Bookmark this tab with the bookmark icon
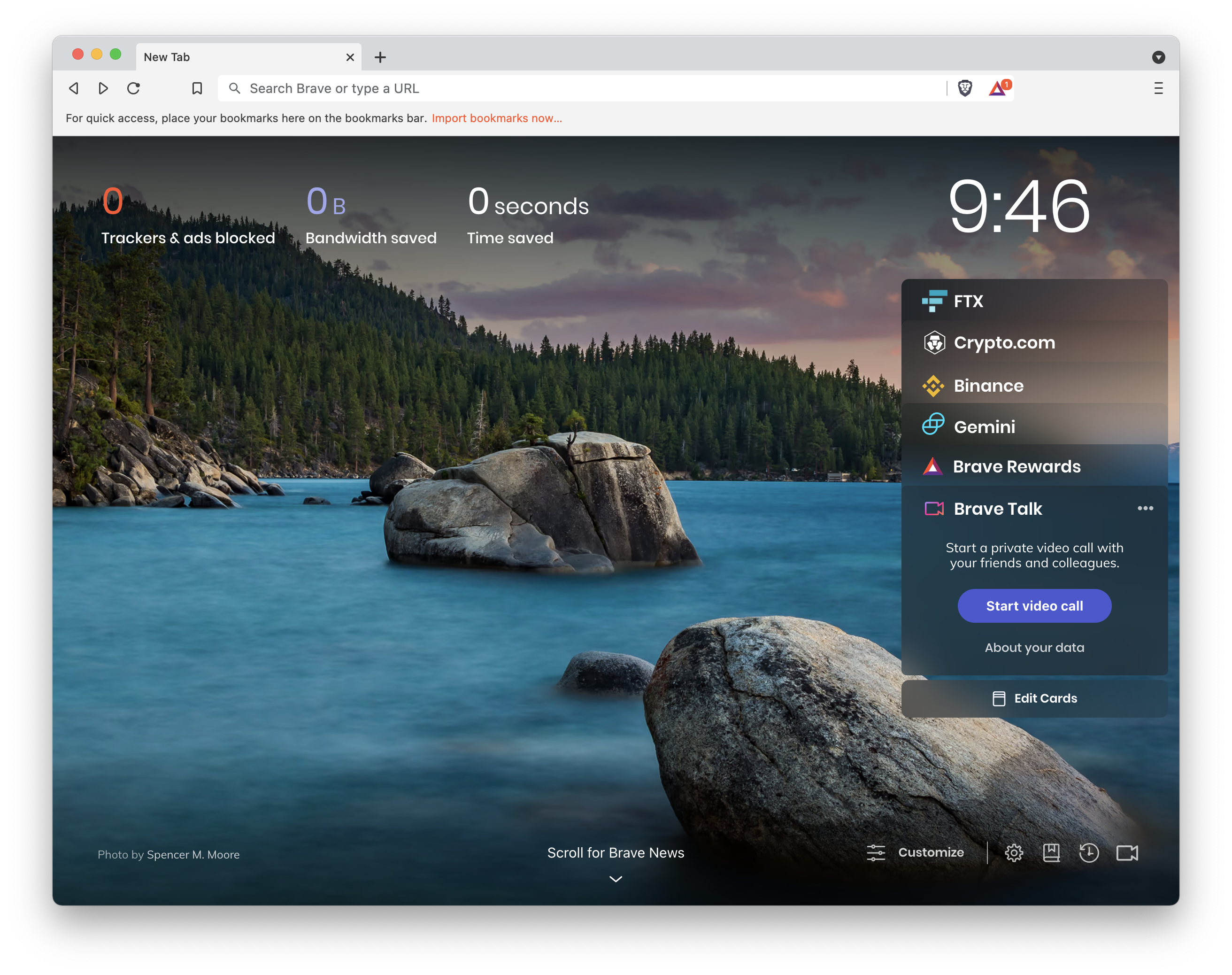 coord(197,88)
